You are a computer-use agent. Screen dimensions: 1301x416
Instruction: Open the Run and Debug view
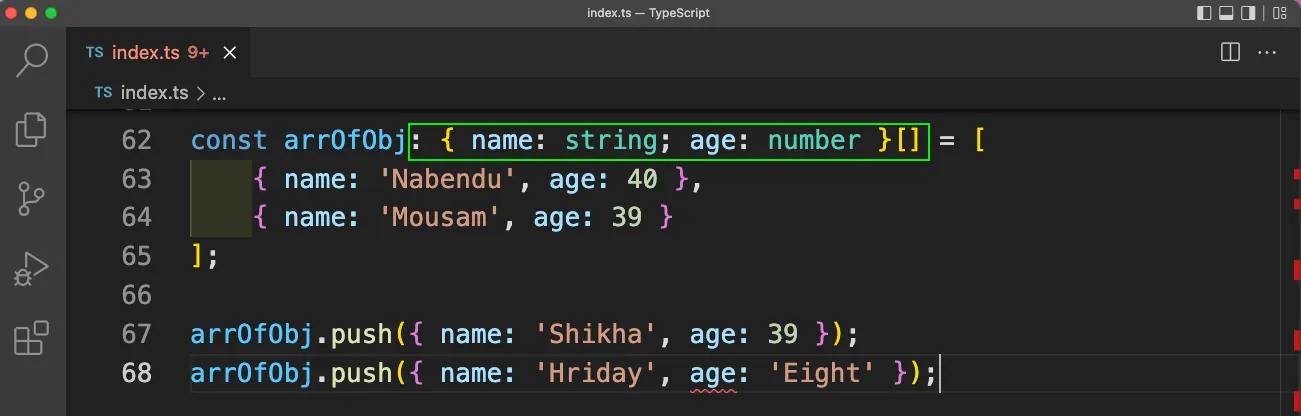click(33, 268)
